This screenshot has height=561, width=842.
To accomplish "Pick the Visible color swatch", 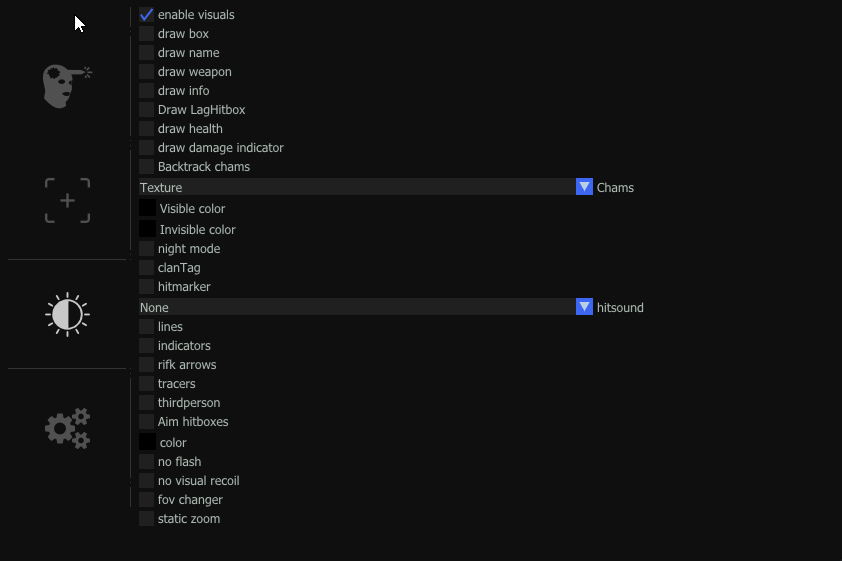I will click(x=147, y=208).
